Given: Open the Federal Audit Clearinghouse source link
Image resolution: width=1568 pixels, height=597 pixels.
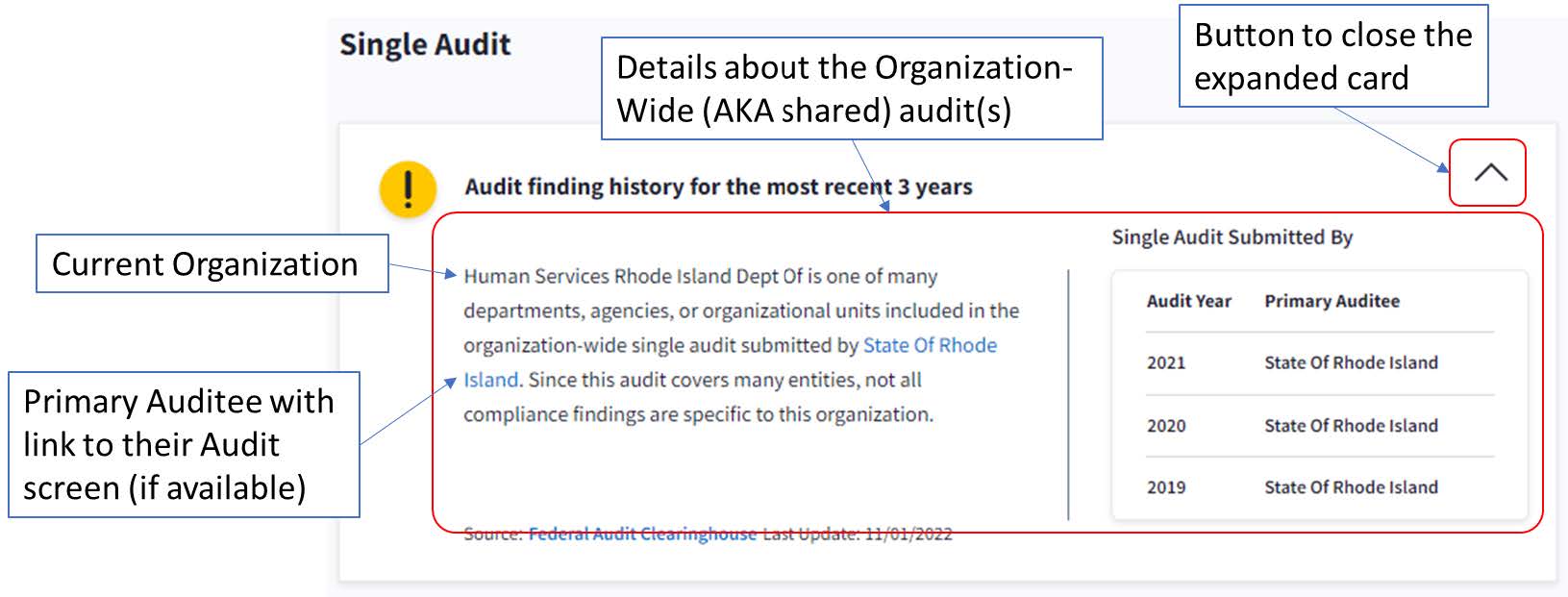Looking at the screenshot, I should click(642, 535).
